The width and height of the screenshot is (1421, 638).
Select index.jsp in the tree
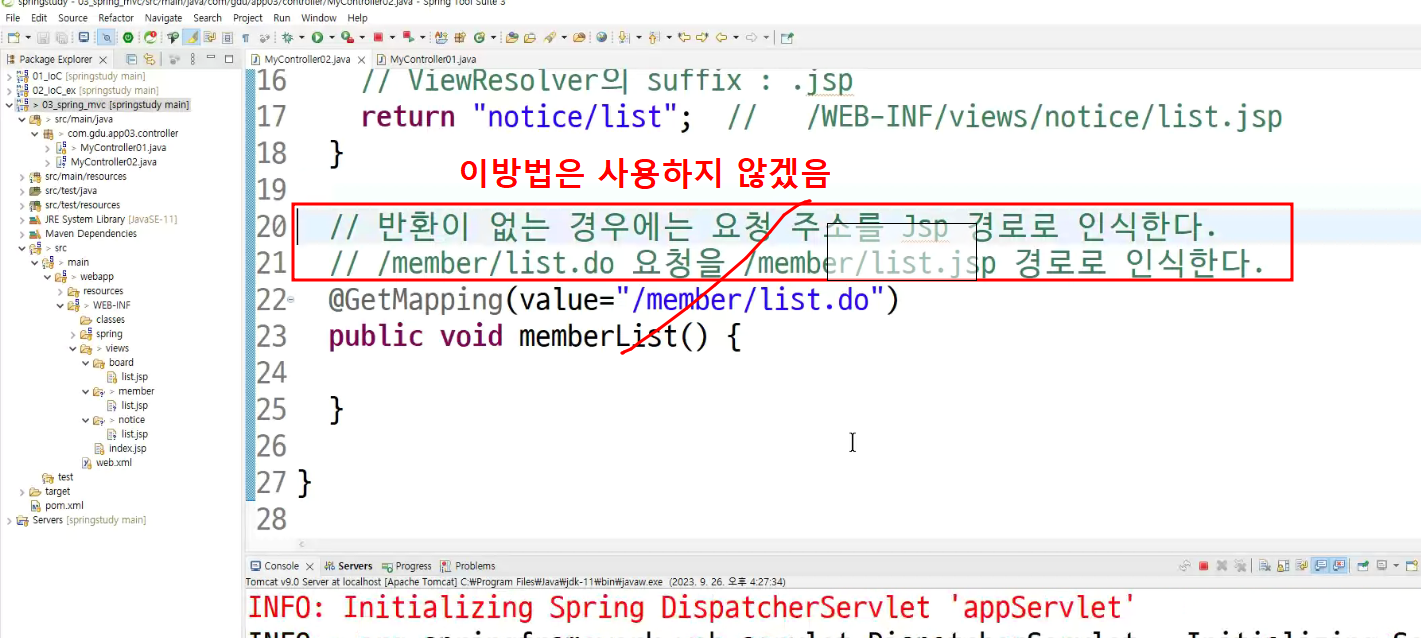point(127,448)
